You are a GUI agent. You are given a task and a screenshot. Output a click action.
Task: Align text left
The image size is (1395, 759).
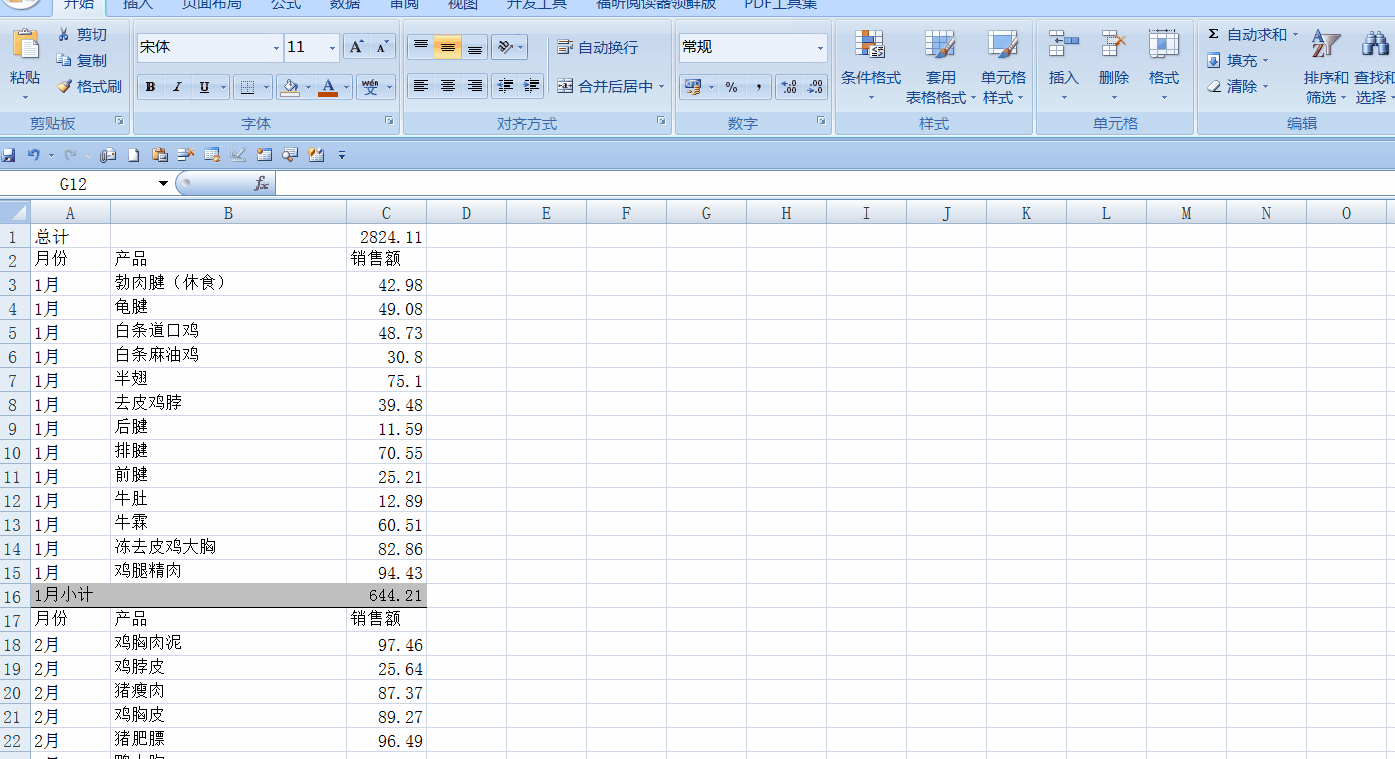point(421,87)
